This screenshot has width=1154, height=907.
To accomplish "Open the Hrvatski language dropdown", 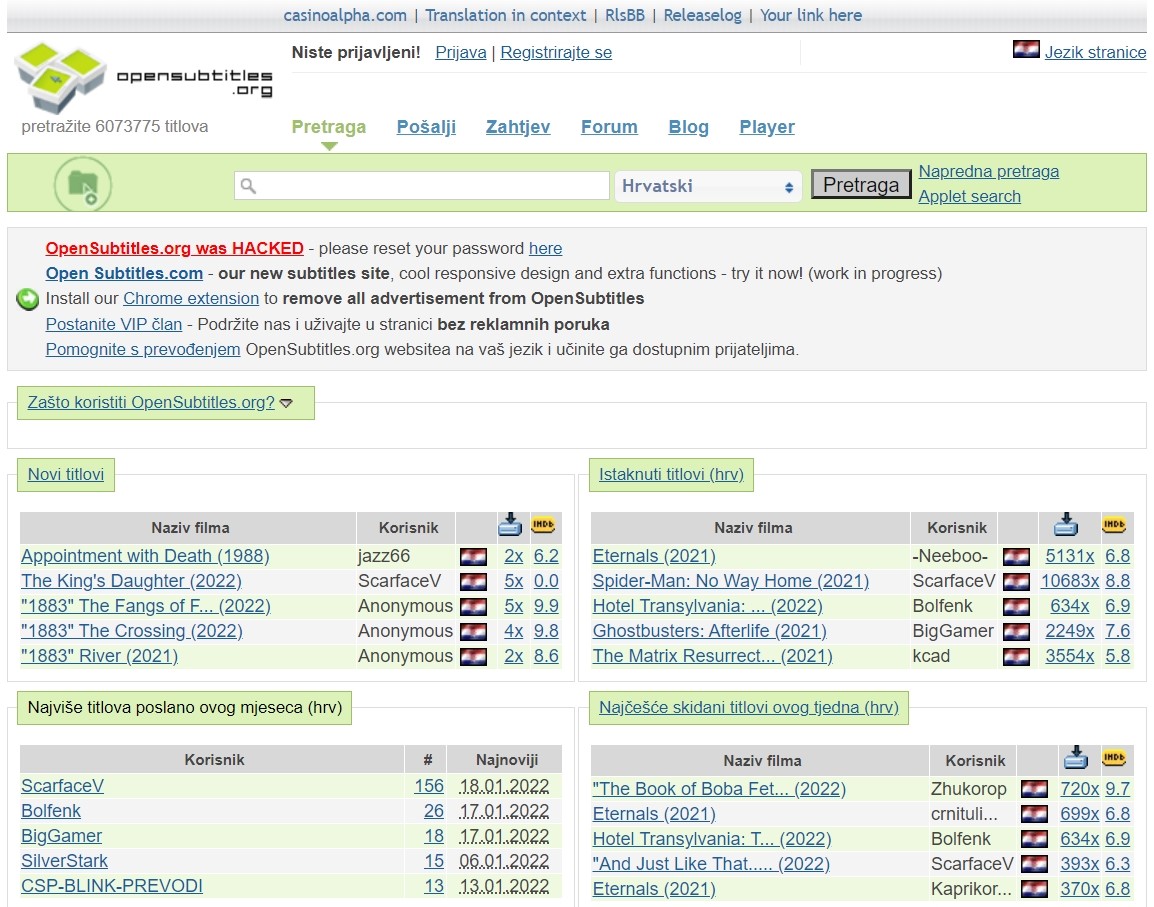I will [707, 186].
